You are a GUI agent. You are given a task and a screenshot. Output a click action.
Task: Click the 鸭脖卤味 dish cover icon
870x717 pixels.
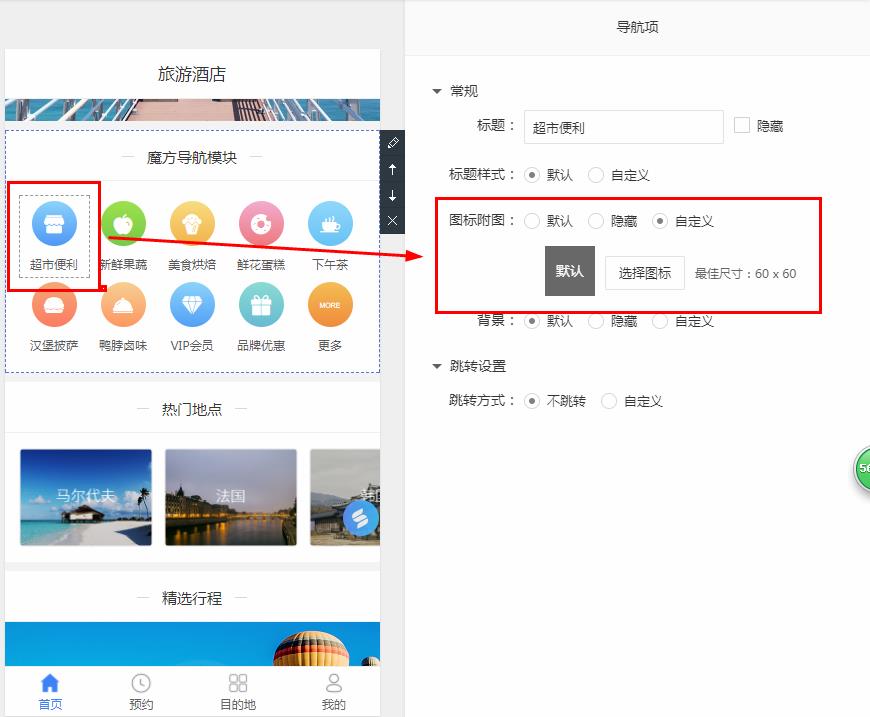pyautogui.click(x=123, y=305)
